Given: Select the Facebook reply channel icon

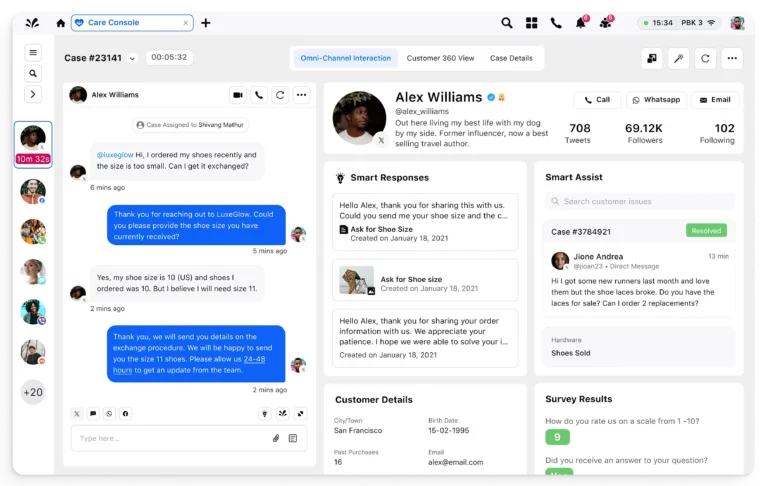Looking at the screenshot, I should (126, 413).
